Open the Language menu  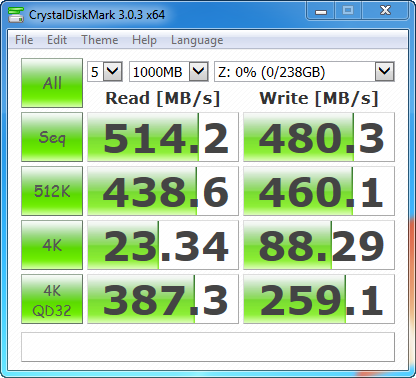pyautogui.click(x=197, y=40)
